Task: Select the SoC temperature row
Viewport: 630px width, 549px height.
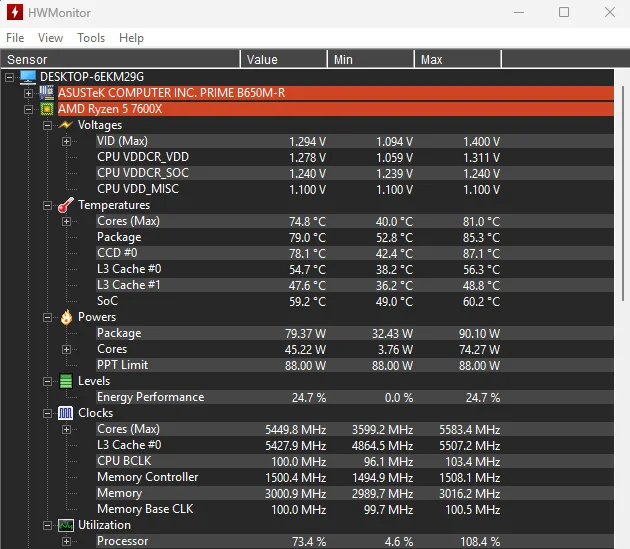Action: click(x=355, y=301)
